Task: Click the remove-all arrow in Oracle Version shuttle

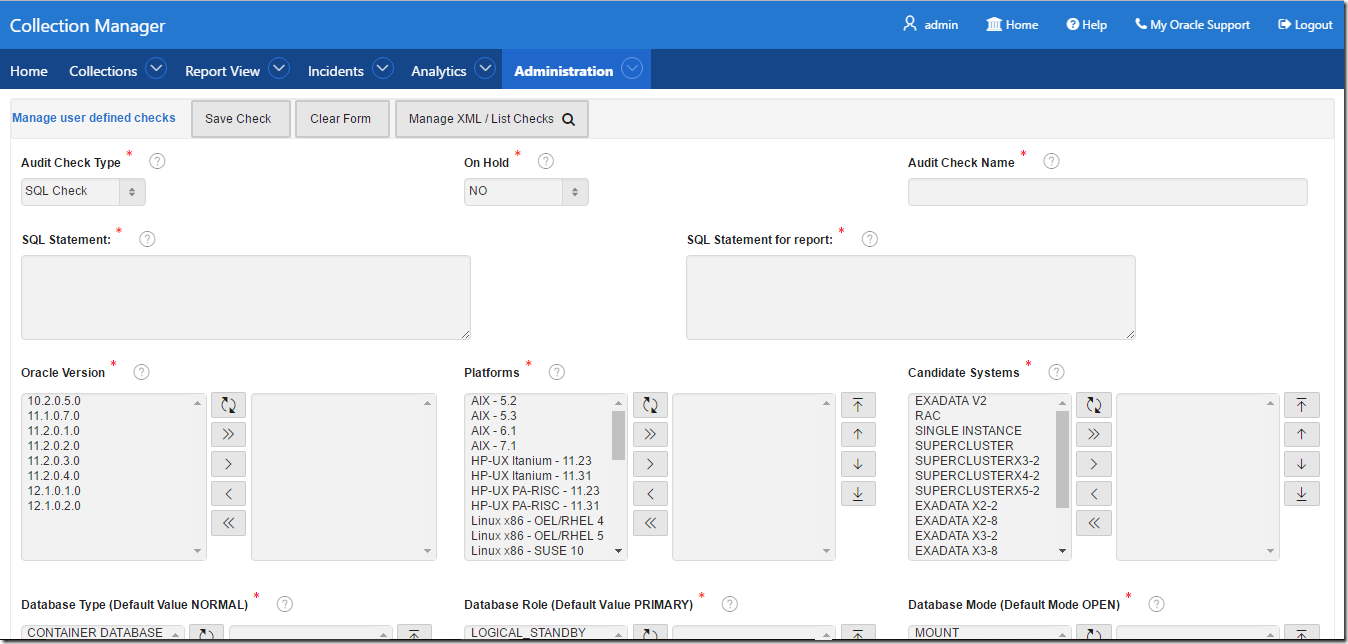Action: pyautogui.click(x=228, y=523)
